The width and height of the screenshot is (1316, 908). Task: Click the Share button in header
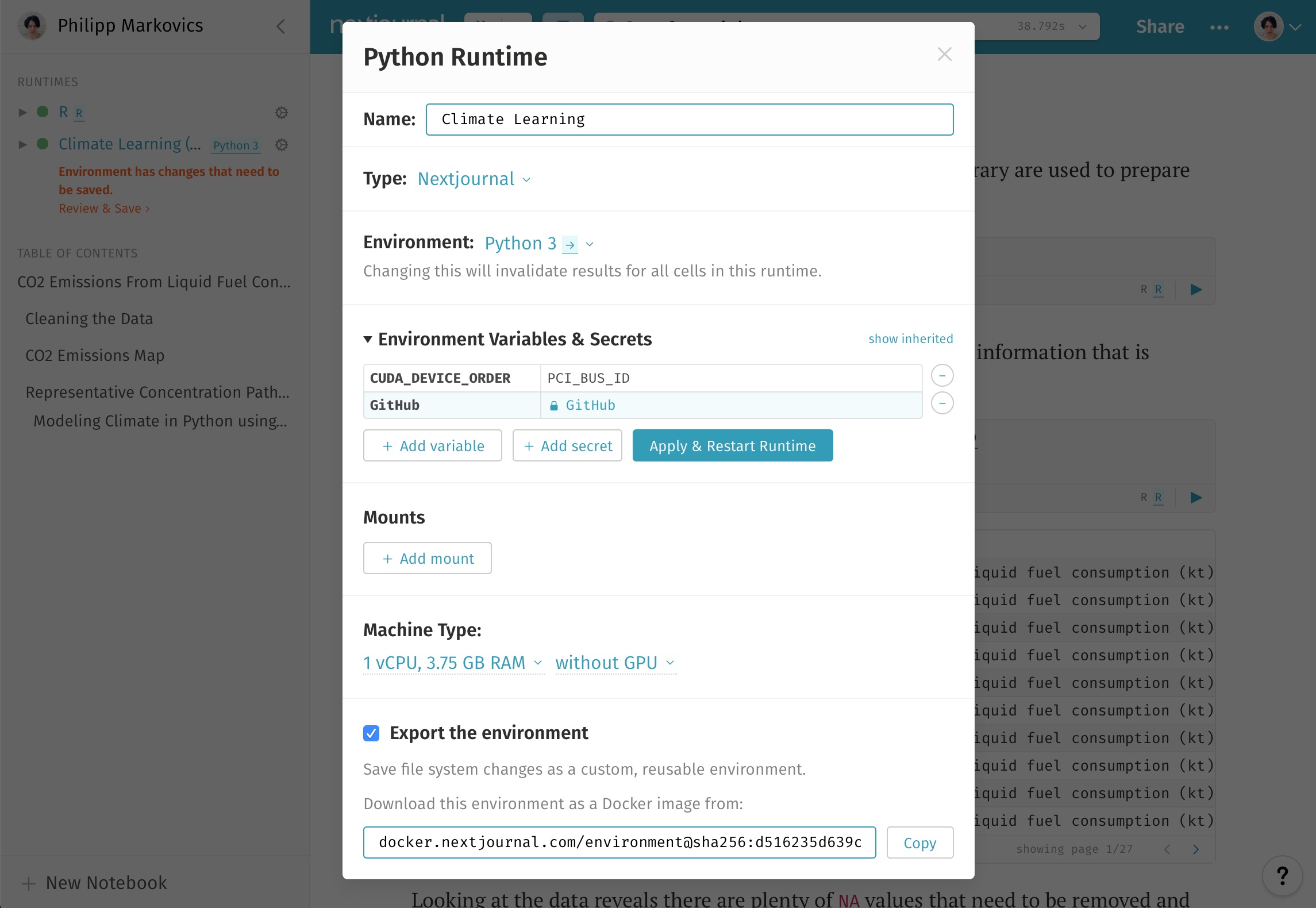tap(1160, 27)
